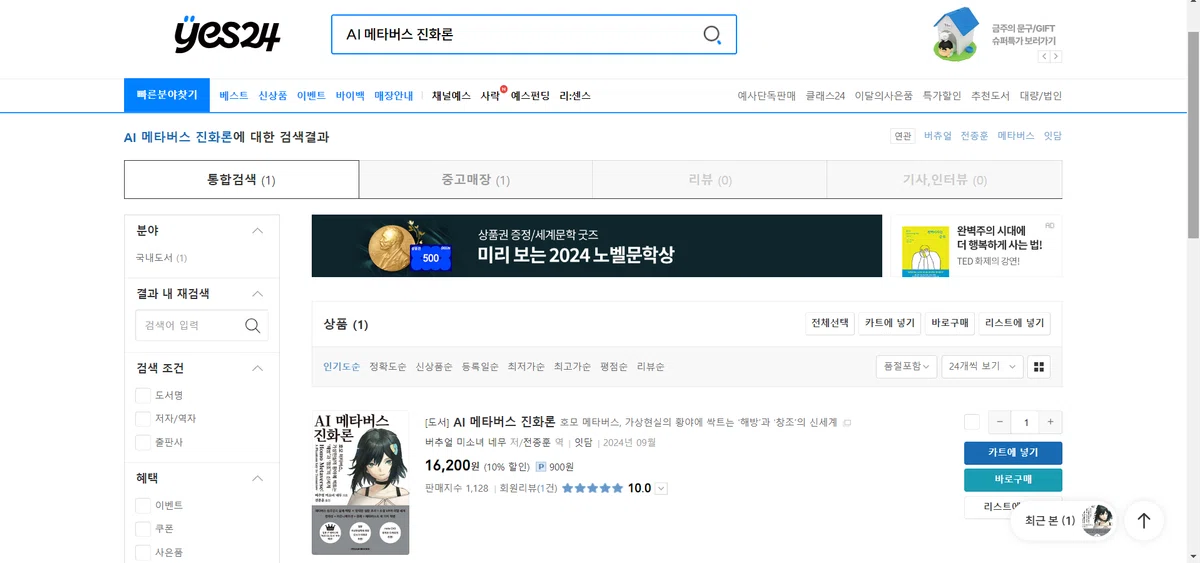Image resolution: width=1200 pixels, height=563 pixels.
Task: Check the 출판사 checkbox
Action: (143, 442)
